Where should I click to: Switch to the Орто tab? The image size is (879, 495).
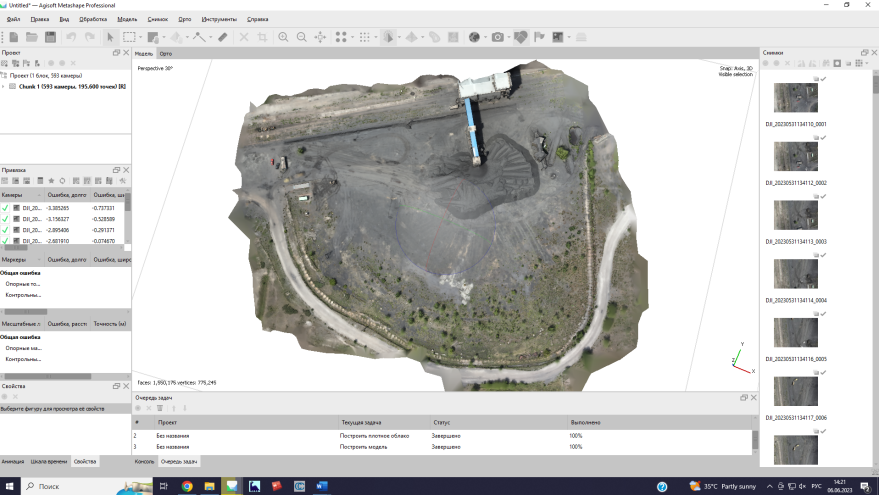point(166,53)
